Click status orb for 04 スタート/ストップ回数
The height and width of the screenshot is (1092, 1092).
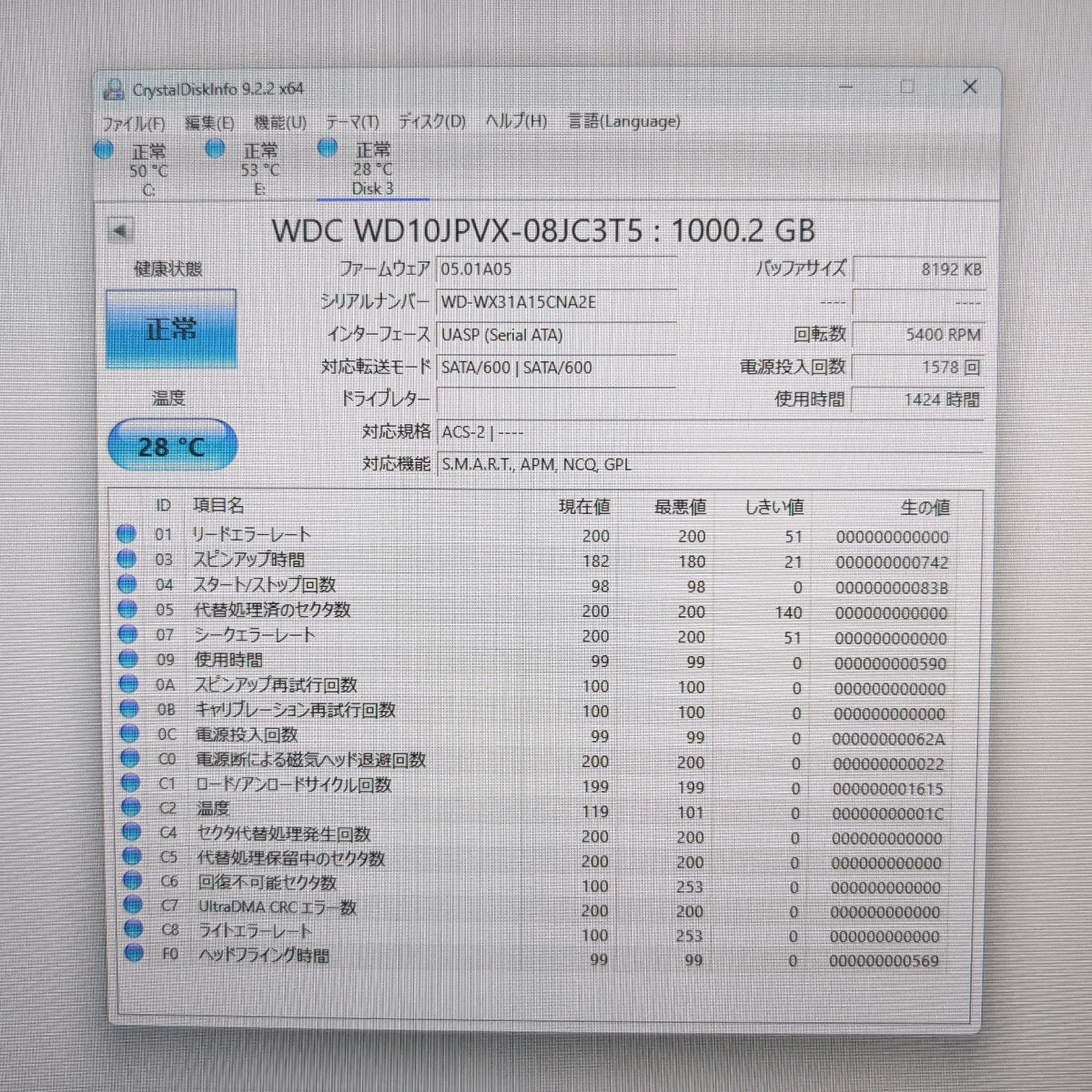pyautogui.click(x=127, y=584)
